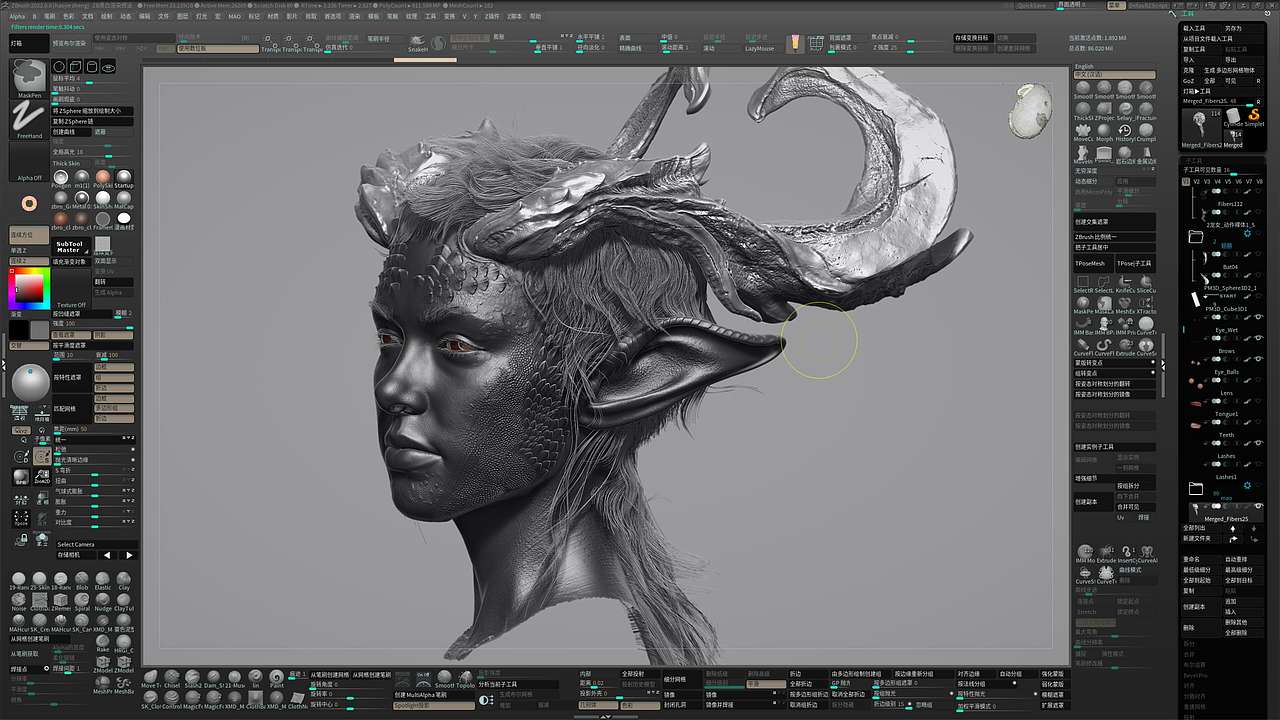
Task: Select the MatCap material sphere
Action: tap(124, 201)
